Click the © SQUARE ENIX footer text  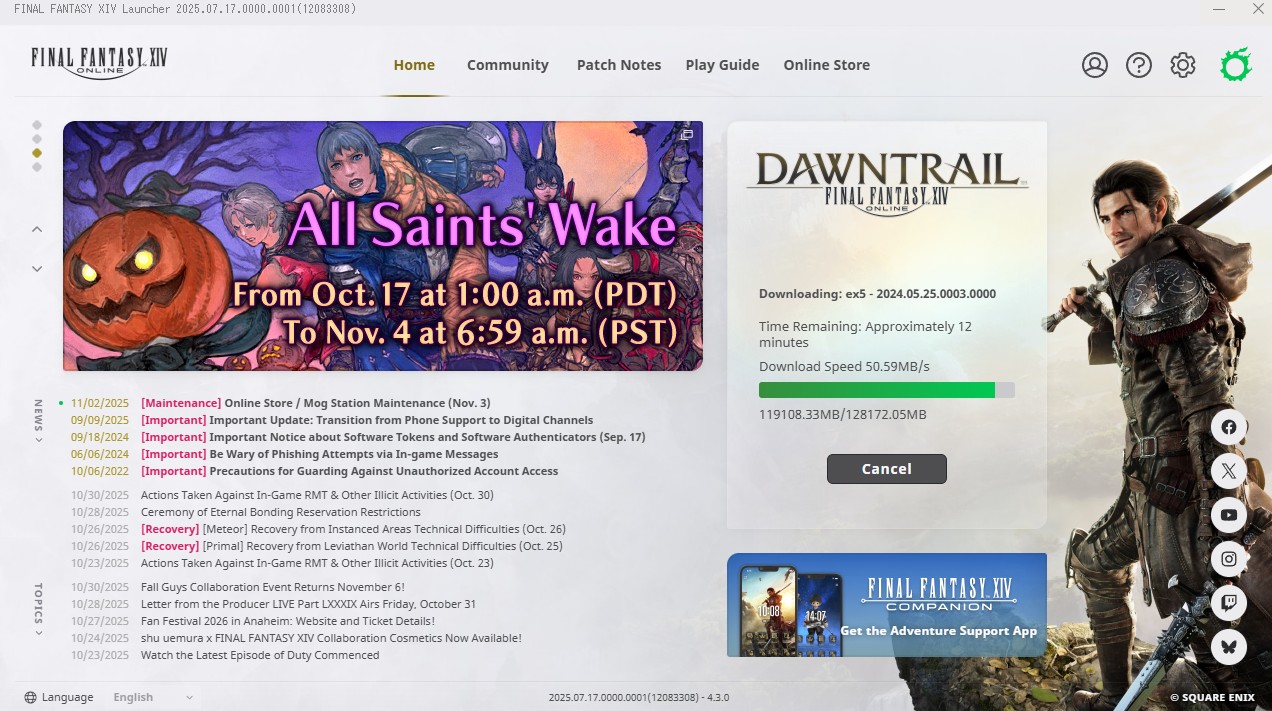[x=1212, y=697]
